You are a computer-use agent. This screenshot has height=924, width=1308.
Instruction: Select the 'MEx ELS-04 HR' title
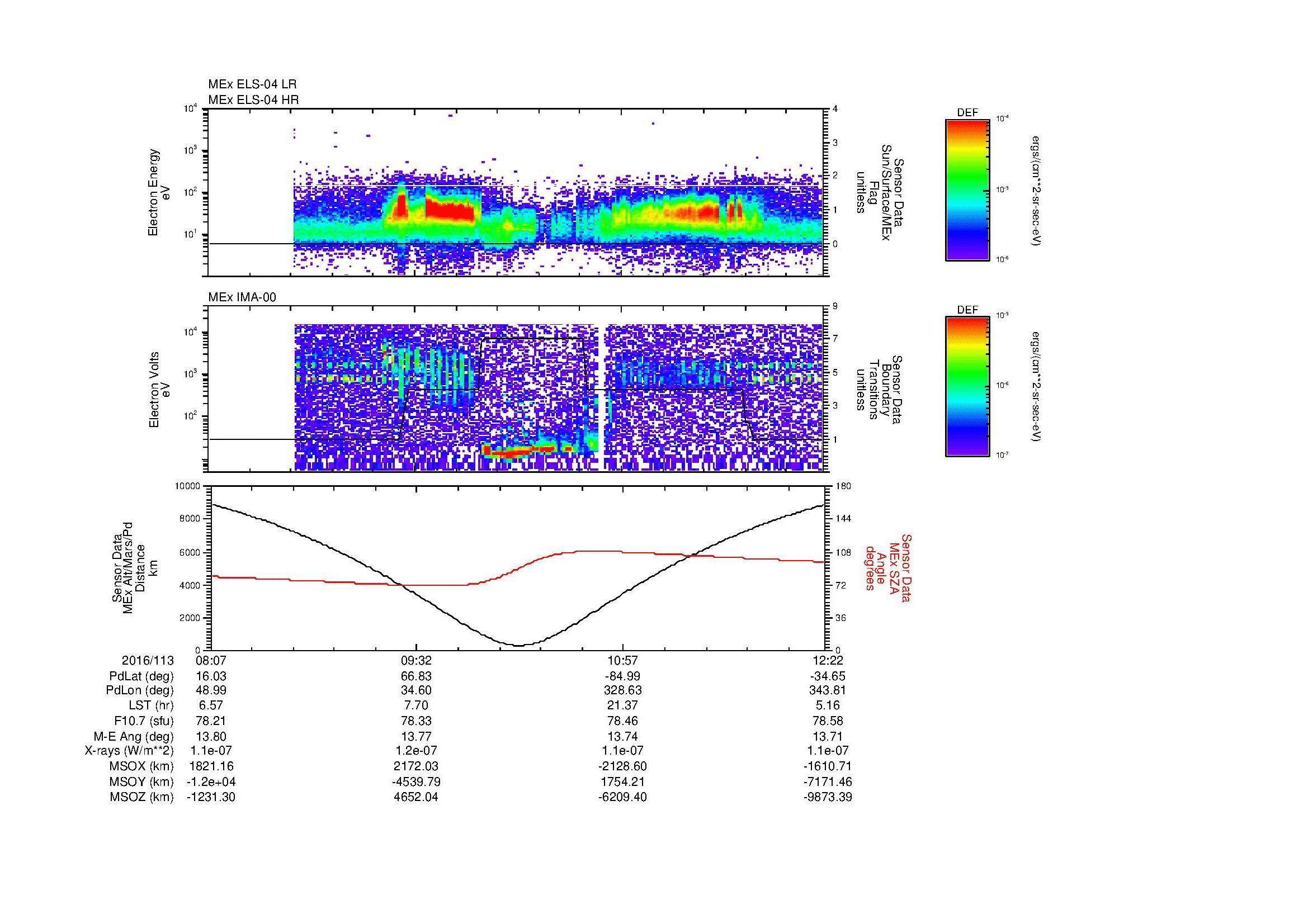253,99
